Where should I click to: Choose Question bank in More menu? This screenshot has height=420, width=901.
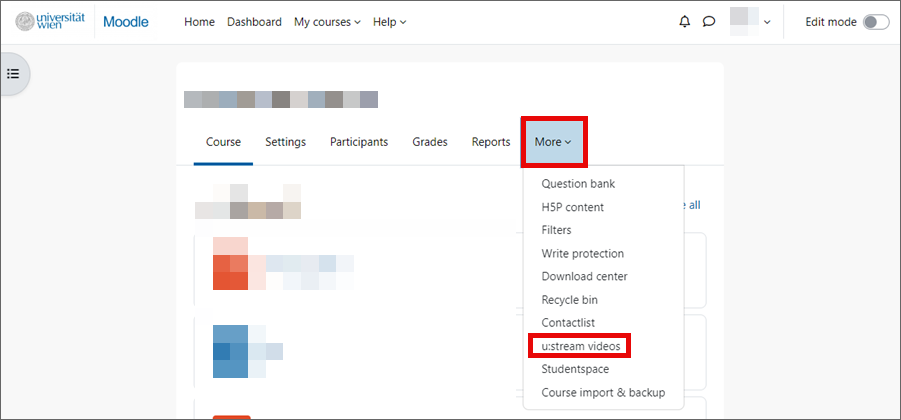(x=578, y=184)
